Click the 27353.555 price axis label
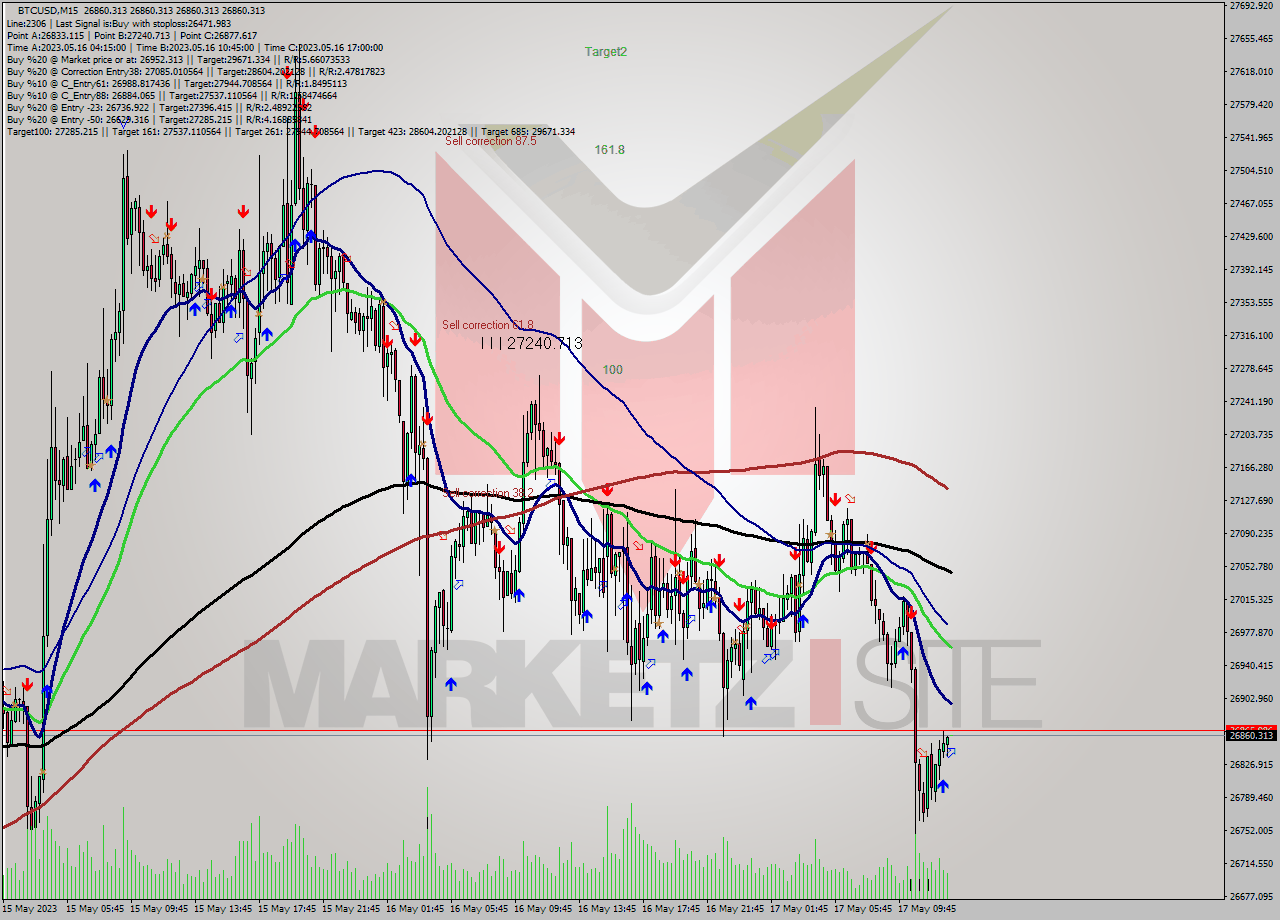The width and height of the screenshot is (1280, 920). pos(1251,302)
